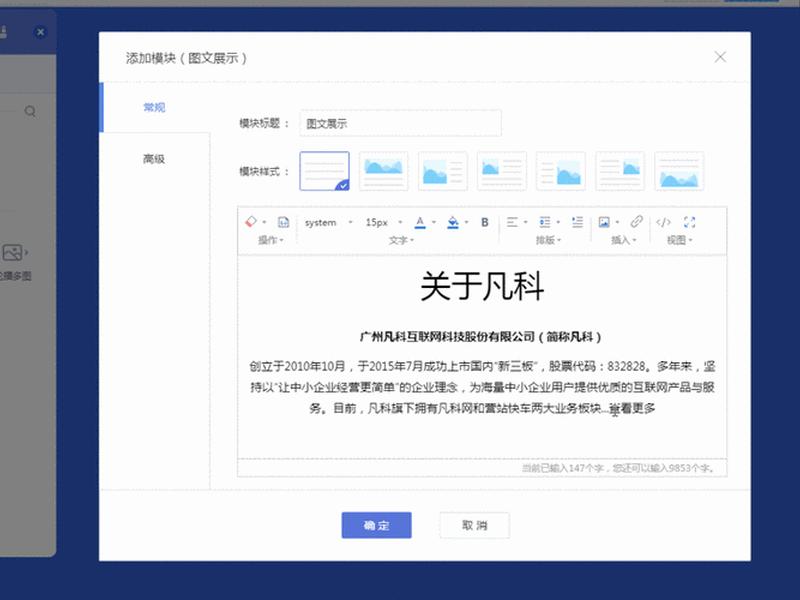This screenshot has height=600, width=800.
Task: Expand the background fill color arrow
Action: [466, 222]
